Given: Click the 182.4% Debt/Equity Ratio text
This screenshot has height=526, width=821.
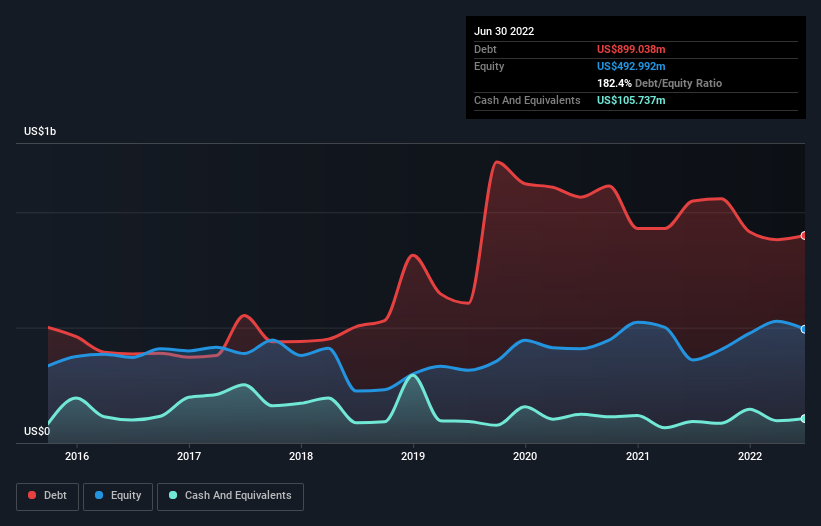Looking at the screenshot, I should (x=659, y=83).
